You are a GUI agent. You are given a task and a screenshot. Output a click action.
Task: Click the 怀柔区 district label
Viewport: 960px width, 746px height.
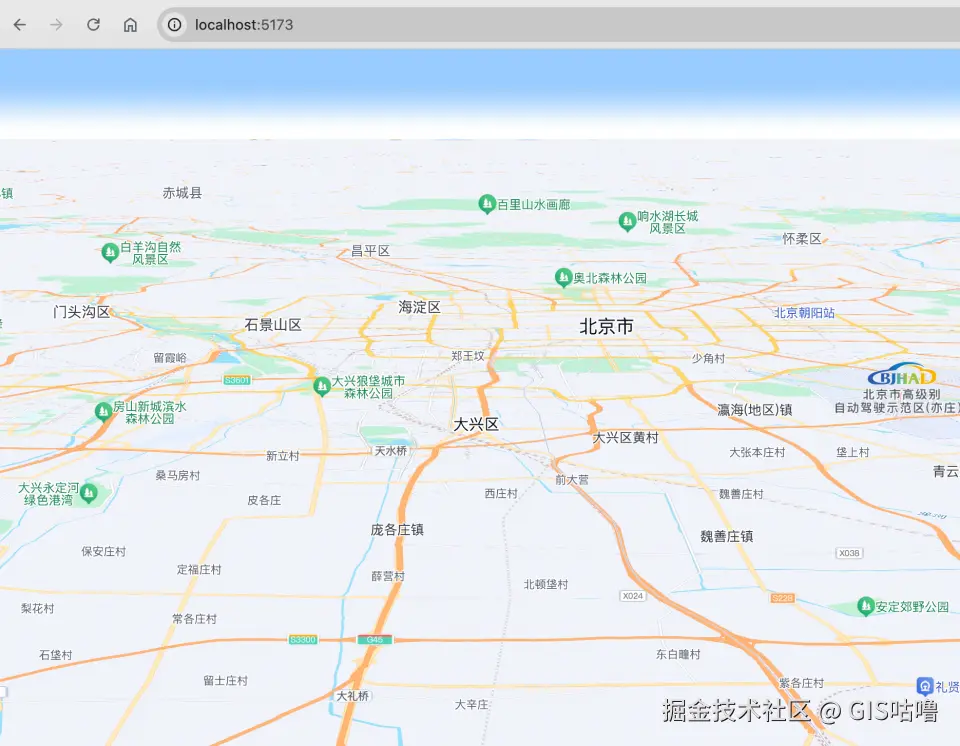pos(801,238)
